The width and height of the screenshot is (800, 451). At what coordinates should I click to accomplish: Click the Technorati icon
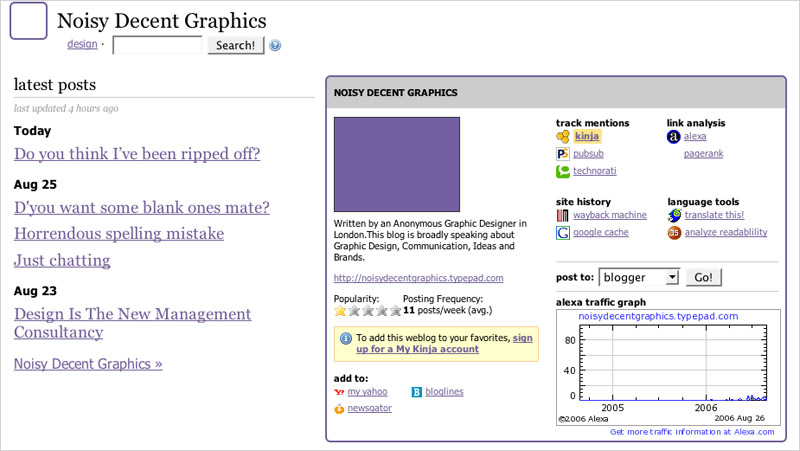pyautogui.click(x=563, y=171)
